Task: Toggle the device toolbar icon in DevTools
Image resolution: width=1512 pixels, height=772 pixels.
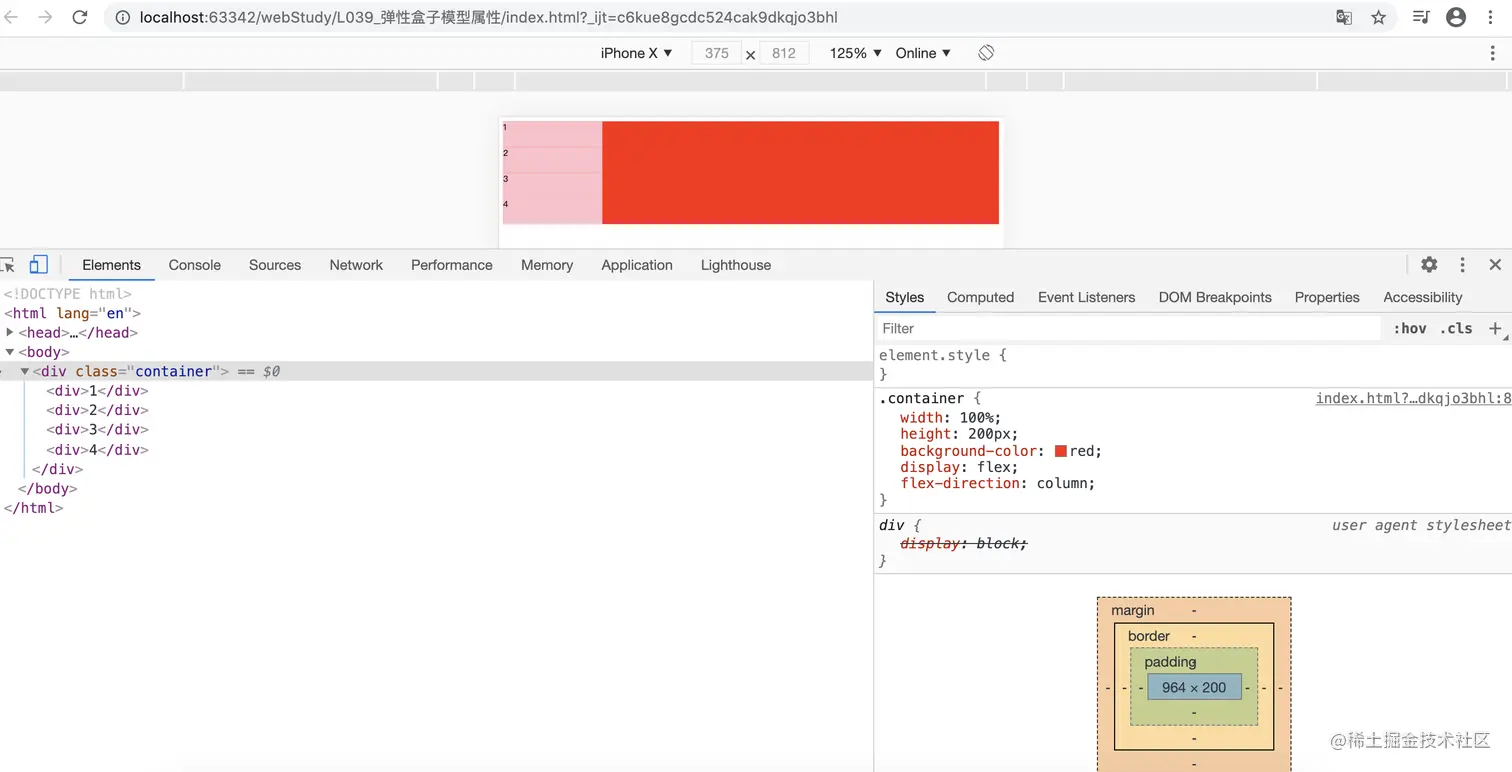Action: pyautogui.click(x=38, y=265)
